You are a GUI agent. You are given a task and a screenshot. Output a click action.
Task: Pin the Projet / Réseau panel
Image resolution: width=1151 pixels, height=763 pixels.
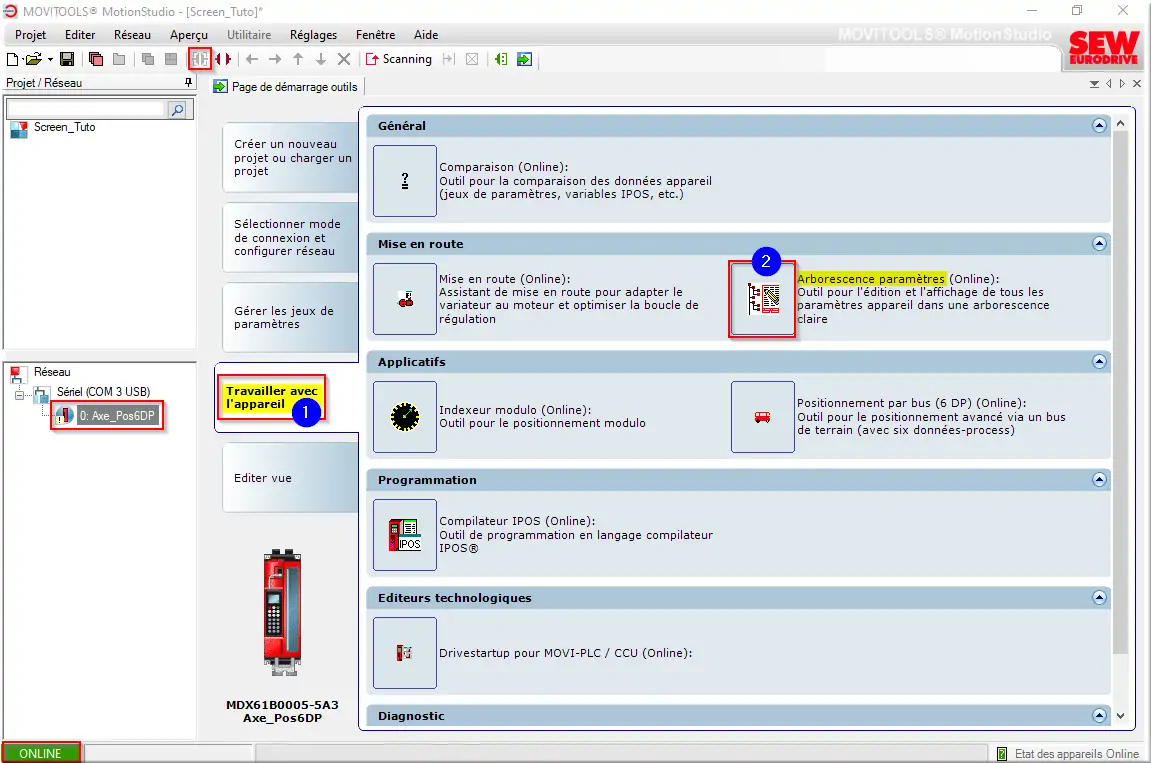[x=188, y=83]
